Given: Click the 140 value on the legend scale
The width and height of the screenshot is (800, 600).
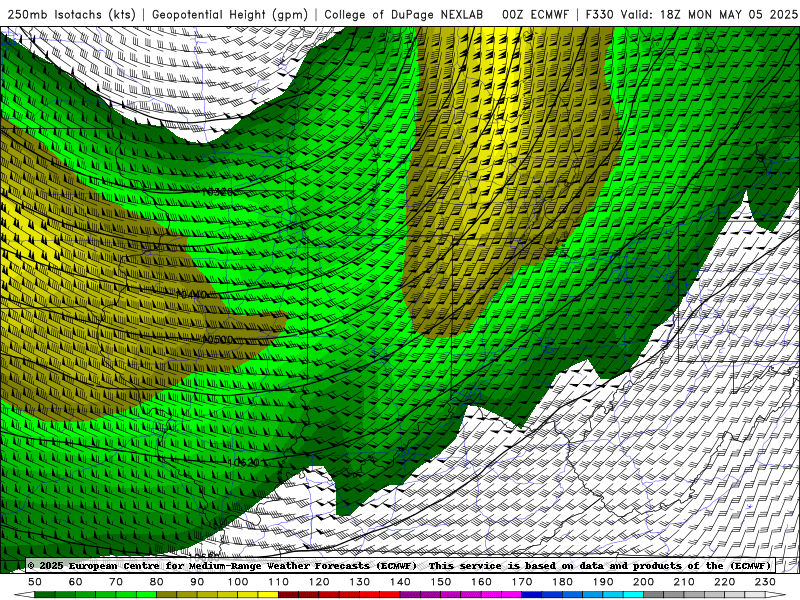Looking at the screenshot, I should (x=400, y=582).
